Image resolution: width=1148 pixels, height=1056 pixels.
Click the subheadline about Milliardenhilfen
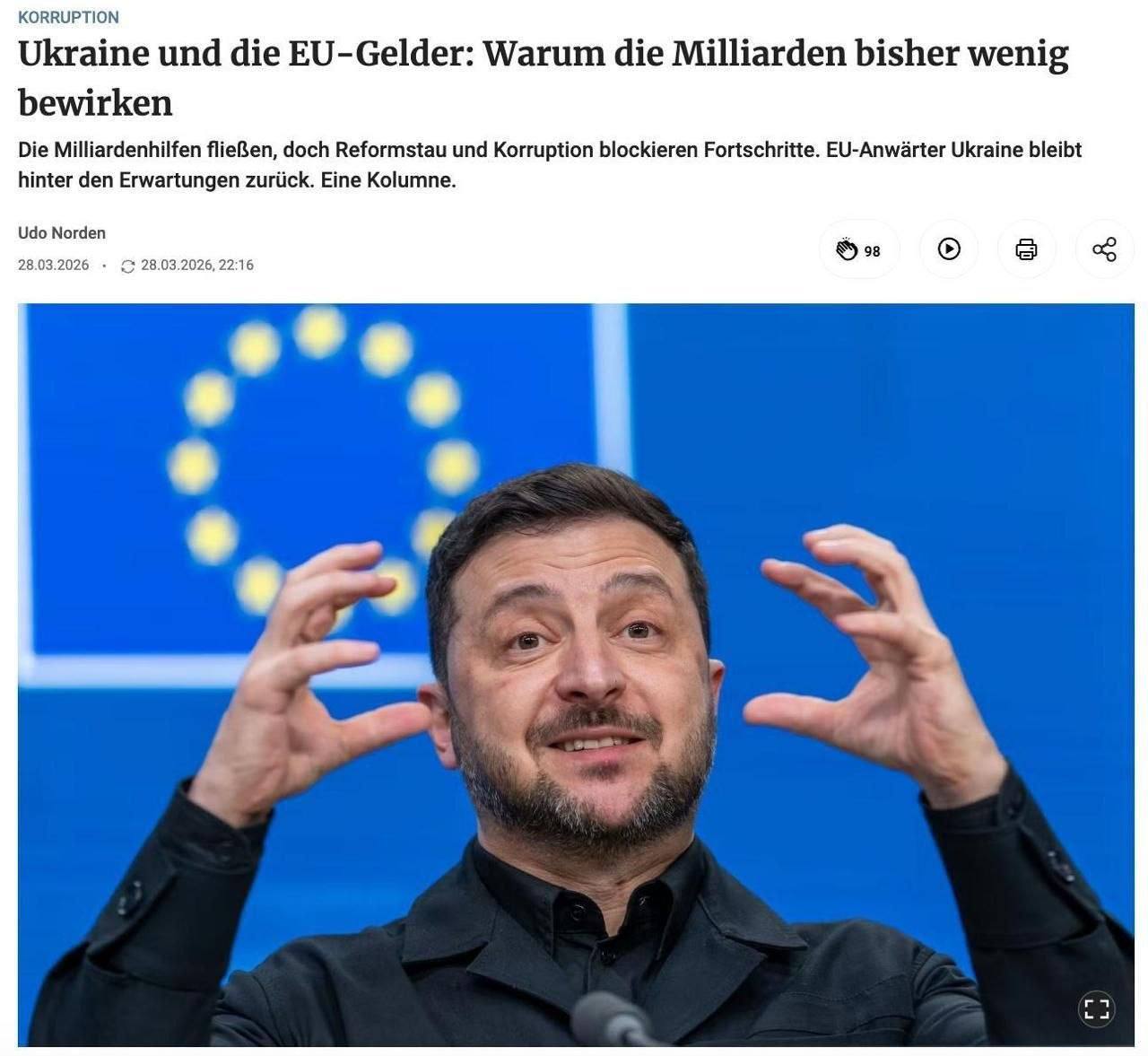coord(550,164)
